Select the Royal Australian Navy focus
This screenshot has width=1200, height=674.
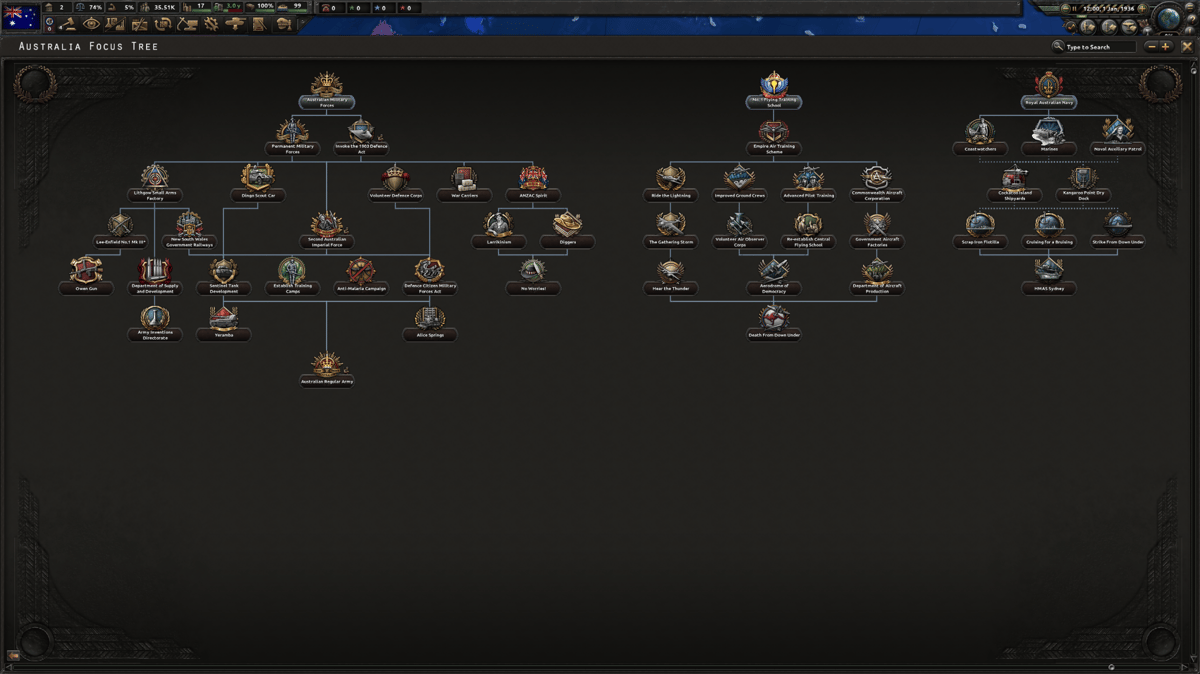coord(1049,89)
